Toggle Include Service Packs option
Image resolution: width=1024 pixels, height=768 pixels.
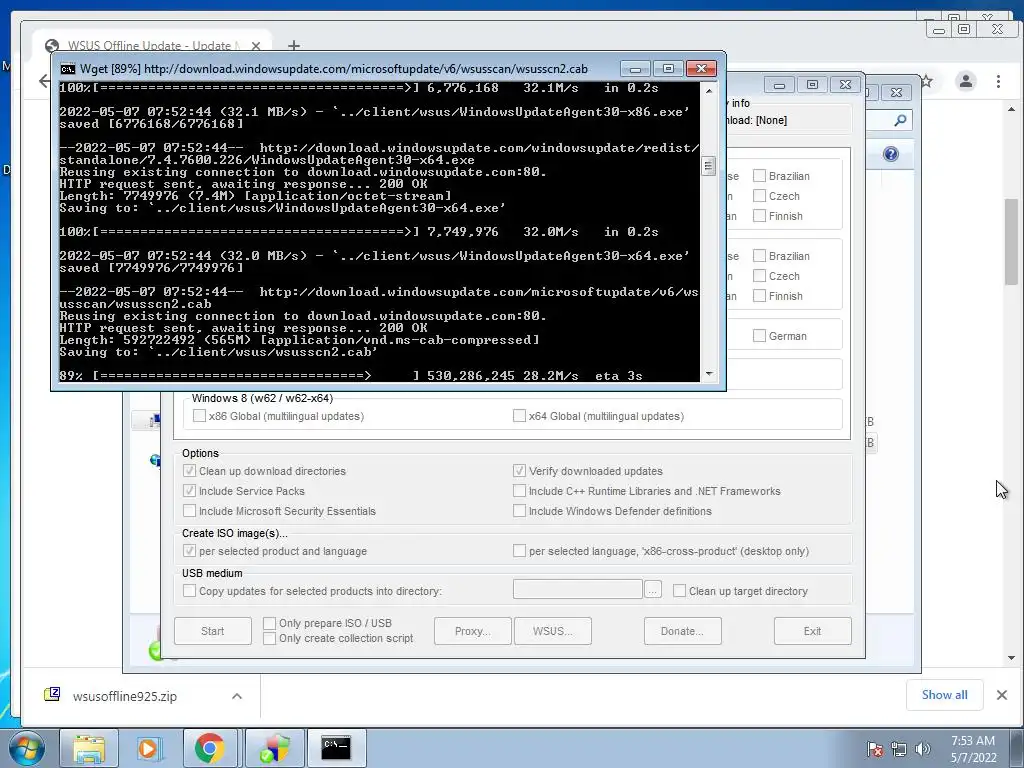pyautogui.click(x=189, y=491)
